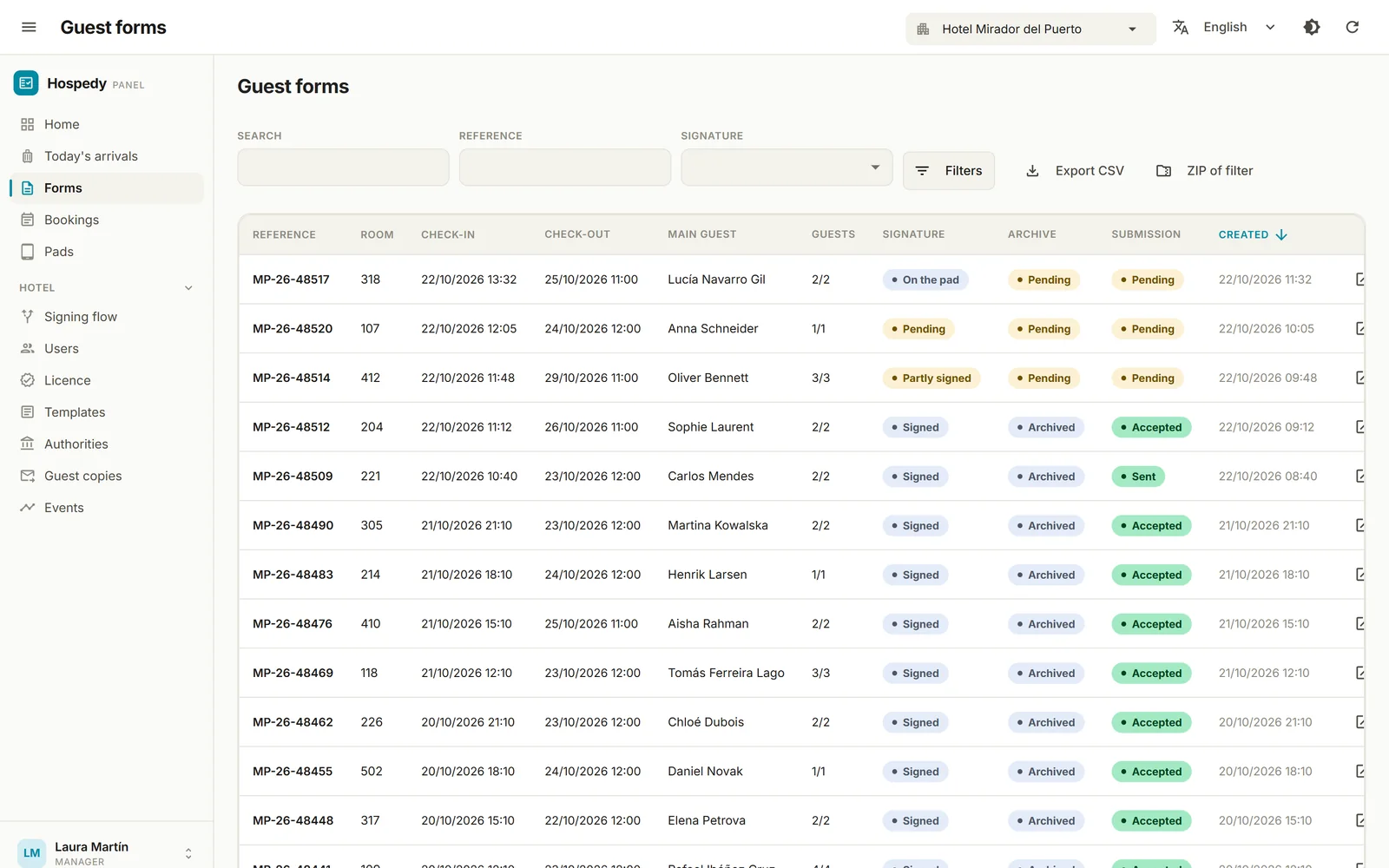The image size is (1389, 868).
Task: Open Authorities in sidebar
Action: 106,444
